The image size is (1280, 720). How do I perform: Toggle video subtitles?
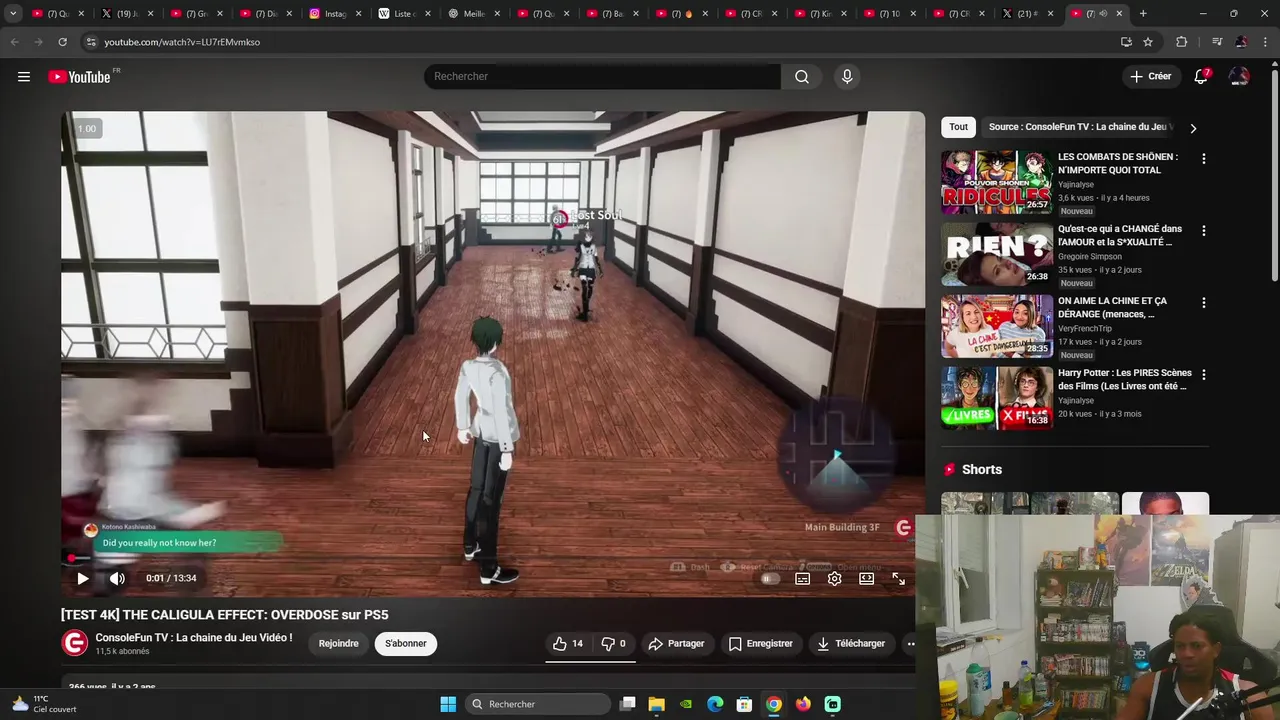click(802, 578)
